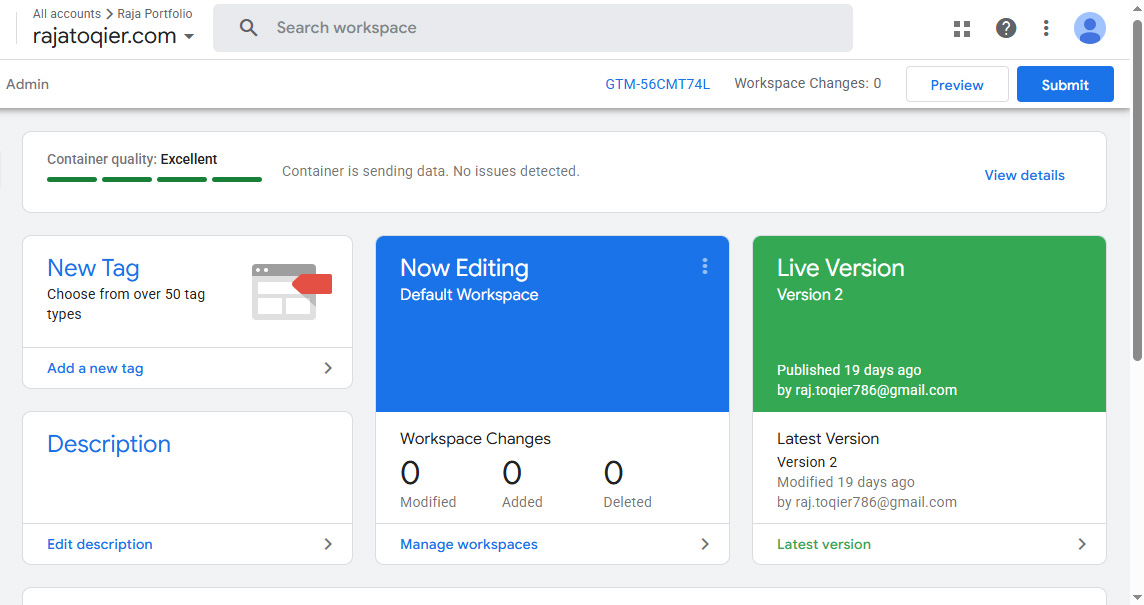This screenshot has width=1144, height=605.
Task: Open the Now Editing card's three-dot menu
Action: coord(705,266)
